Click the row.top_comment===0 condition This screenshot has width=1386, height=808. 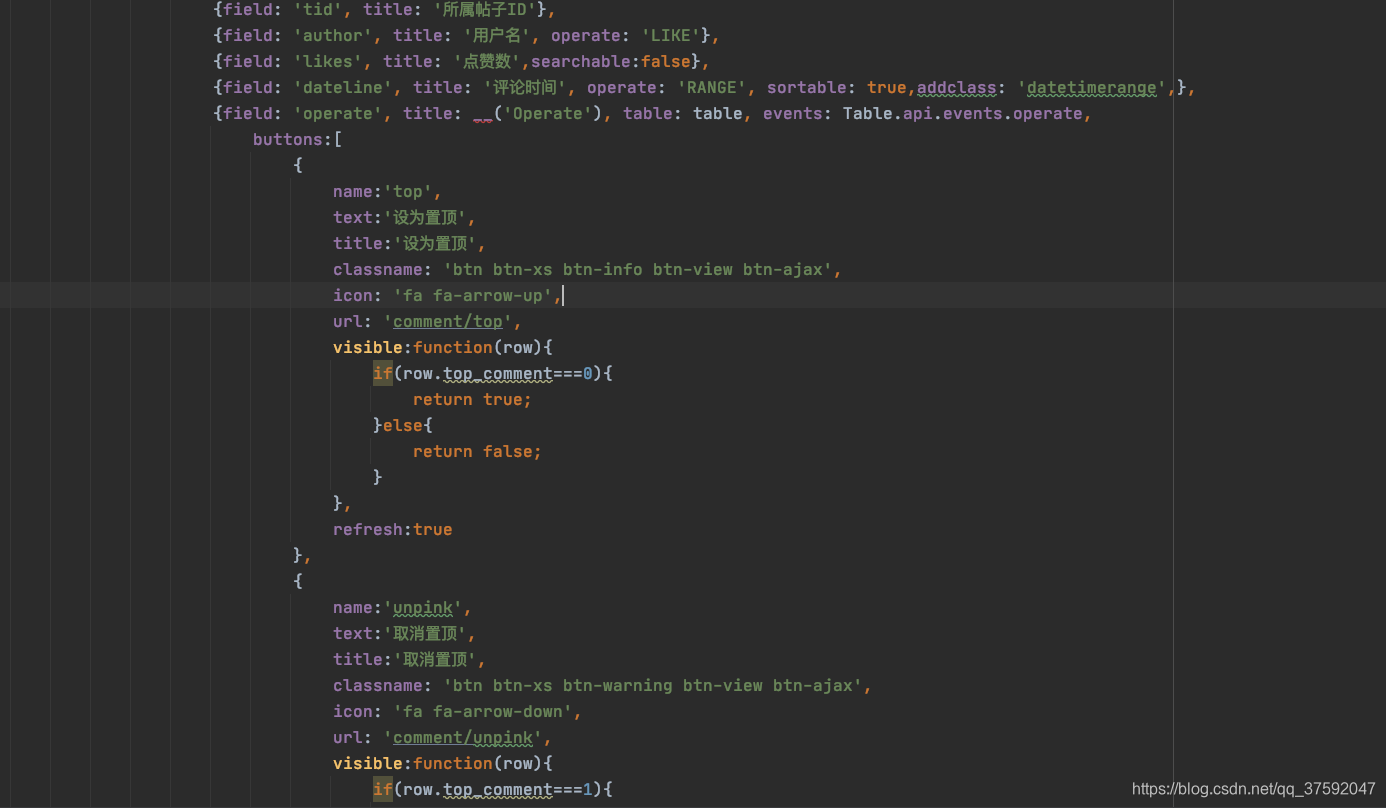click(x=498, y=374)
